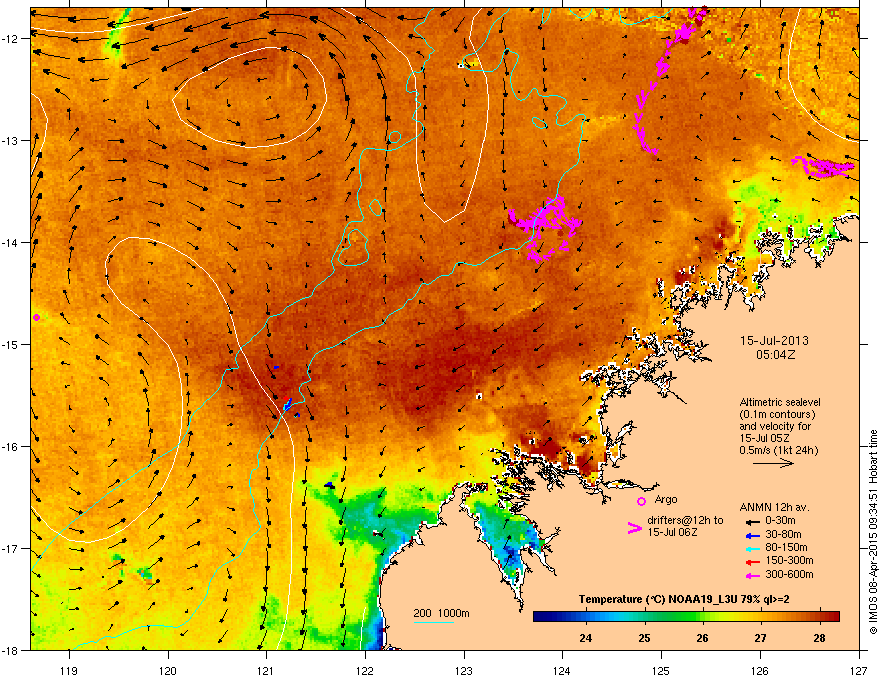This screenshot has height=680, width=880.
Task: Click the magenta 300-600m arrow in legend
Action: [x=751, y=575]
